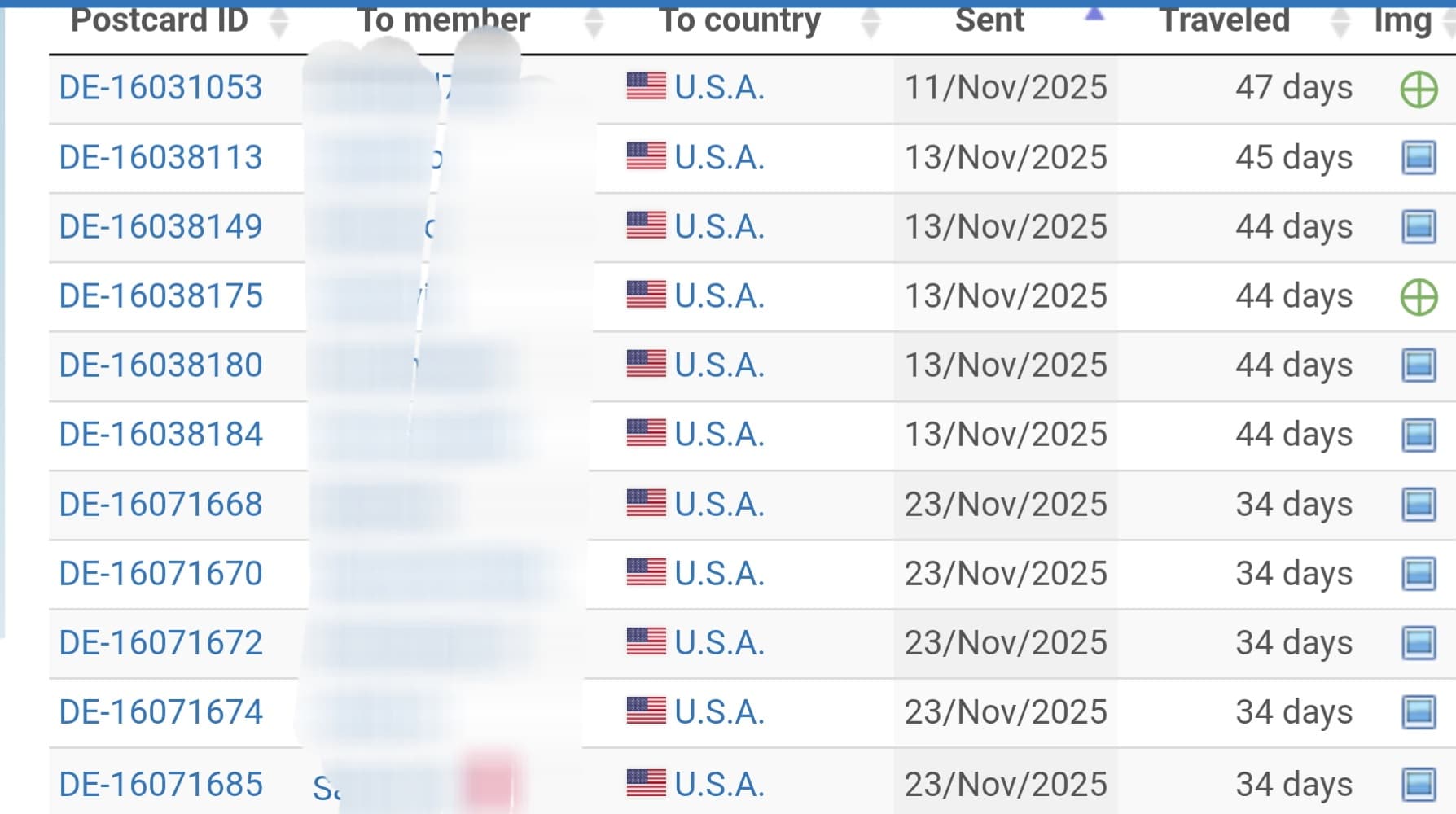Open postcard link DE-16071670

click(x=161, y=574)
